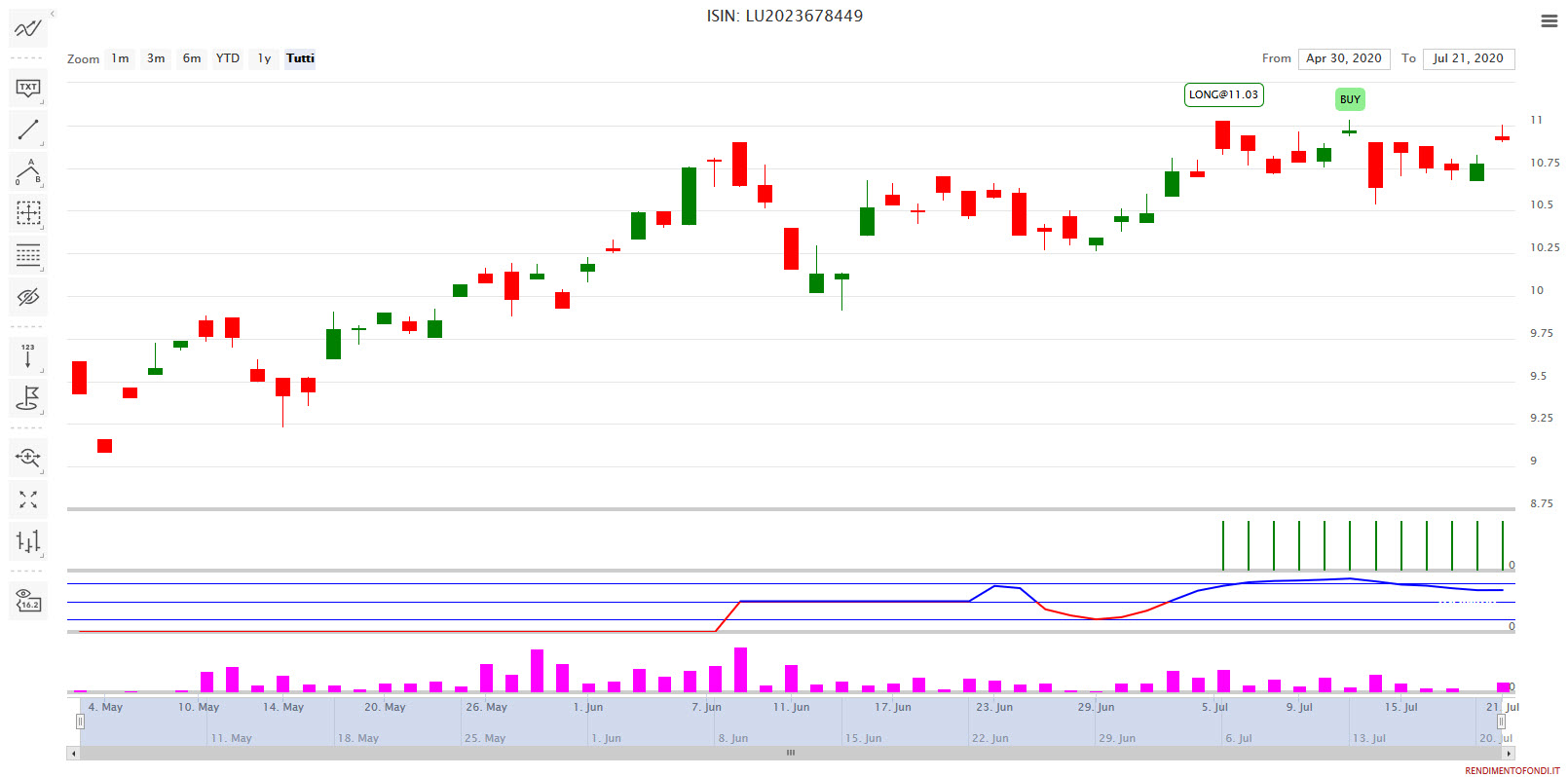Click the green BUY flag
This screenshot has width=1568, height=777.
1349,99
